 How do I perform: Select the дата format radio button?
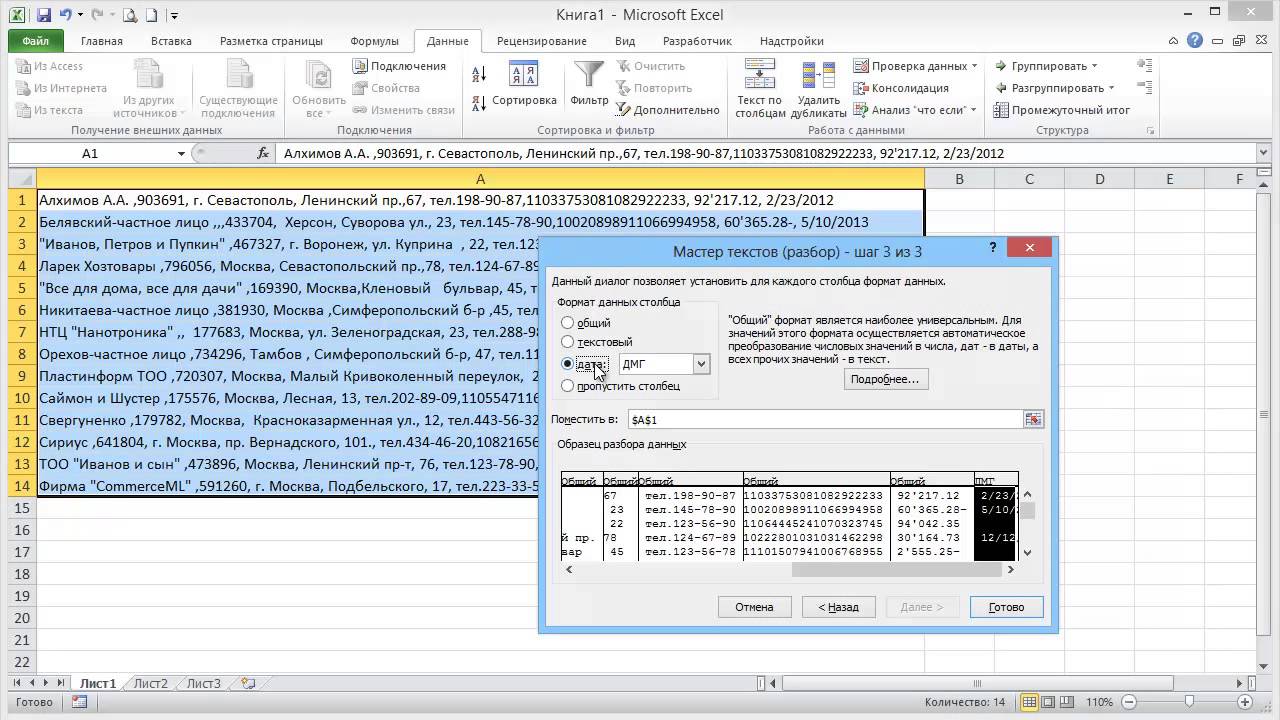tap(568, 365)
